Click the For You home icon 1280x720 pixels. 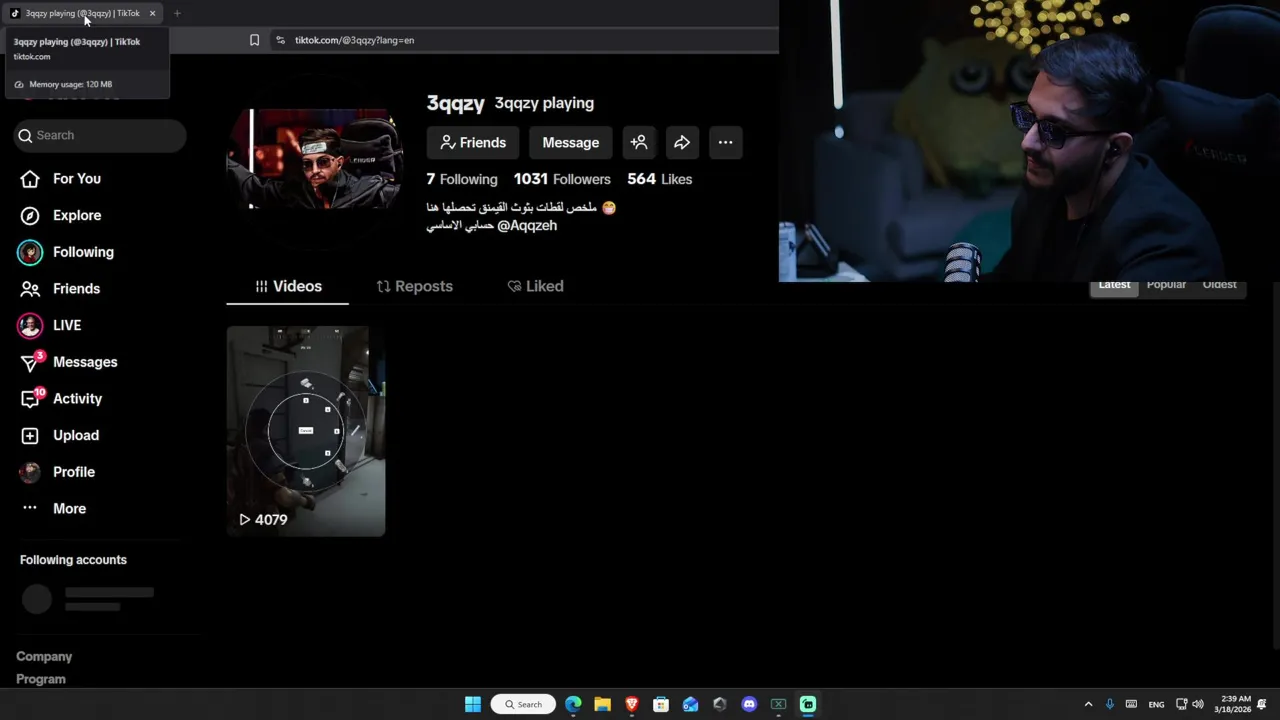tap(30, 179)
